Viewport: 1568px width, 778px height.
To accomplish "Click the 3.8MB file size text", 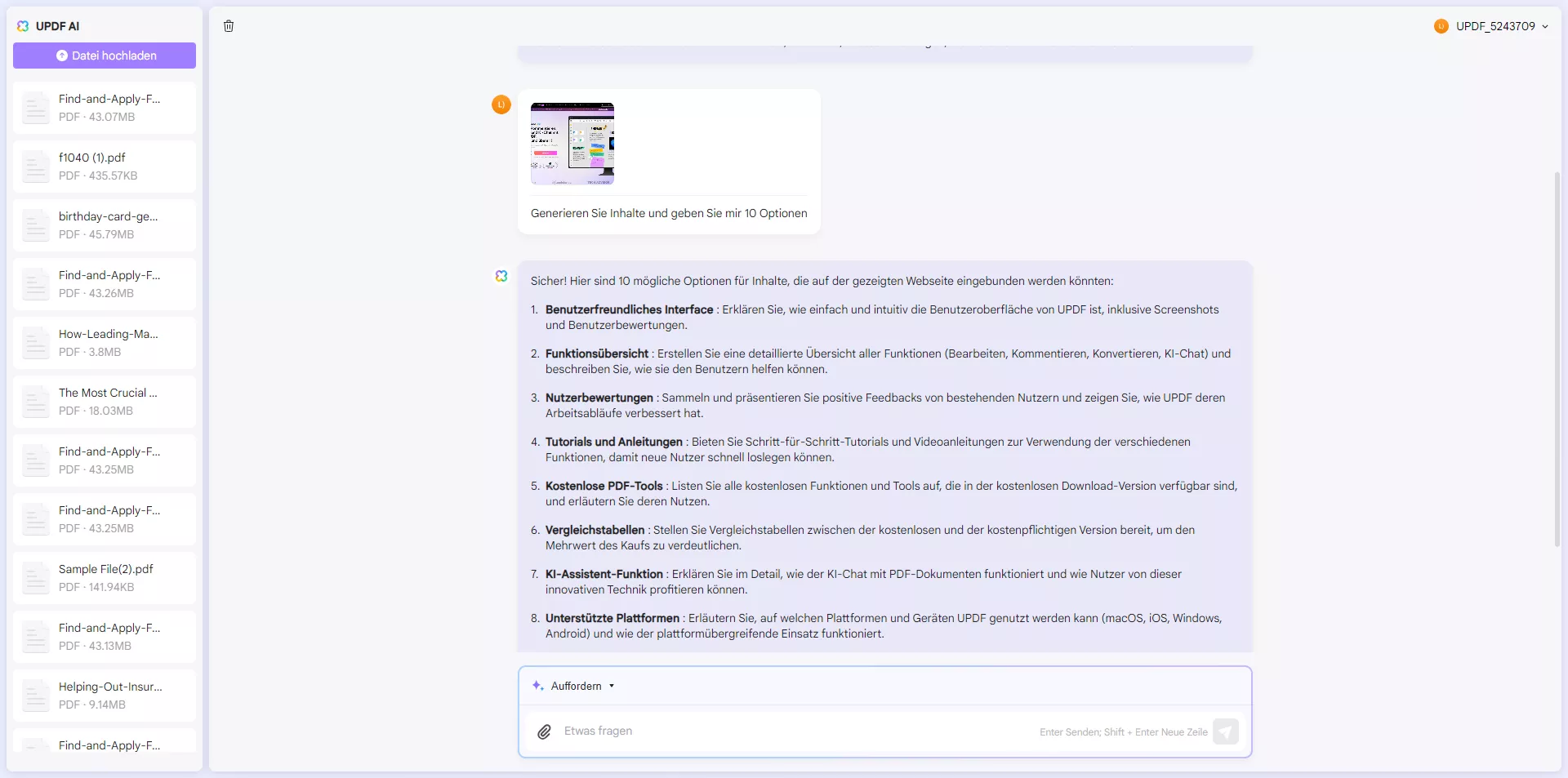I will pos(105,352).
